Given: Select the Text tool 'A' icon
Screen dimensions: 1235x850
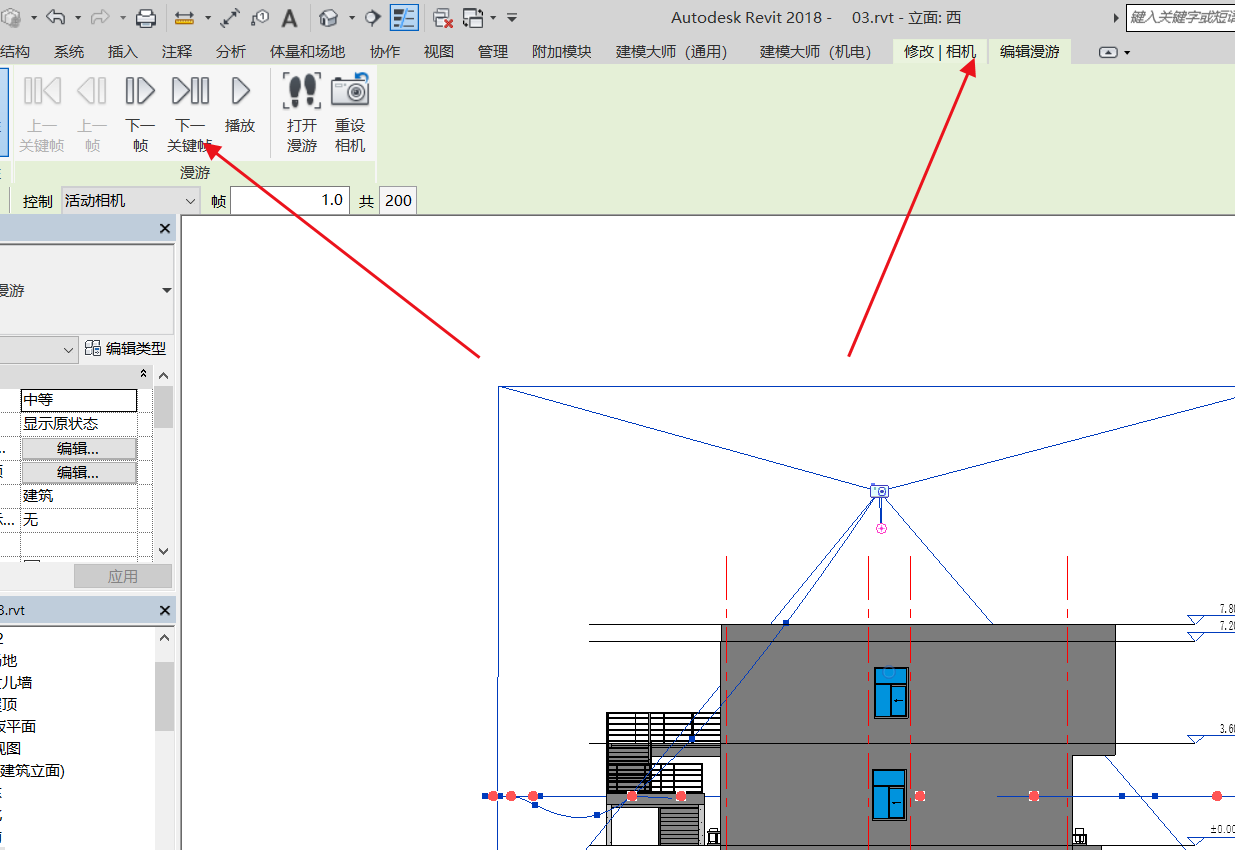Looking at the screenshot, I should [289, 18].
